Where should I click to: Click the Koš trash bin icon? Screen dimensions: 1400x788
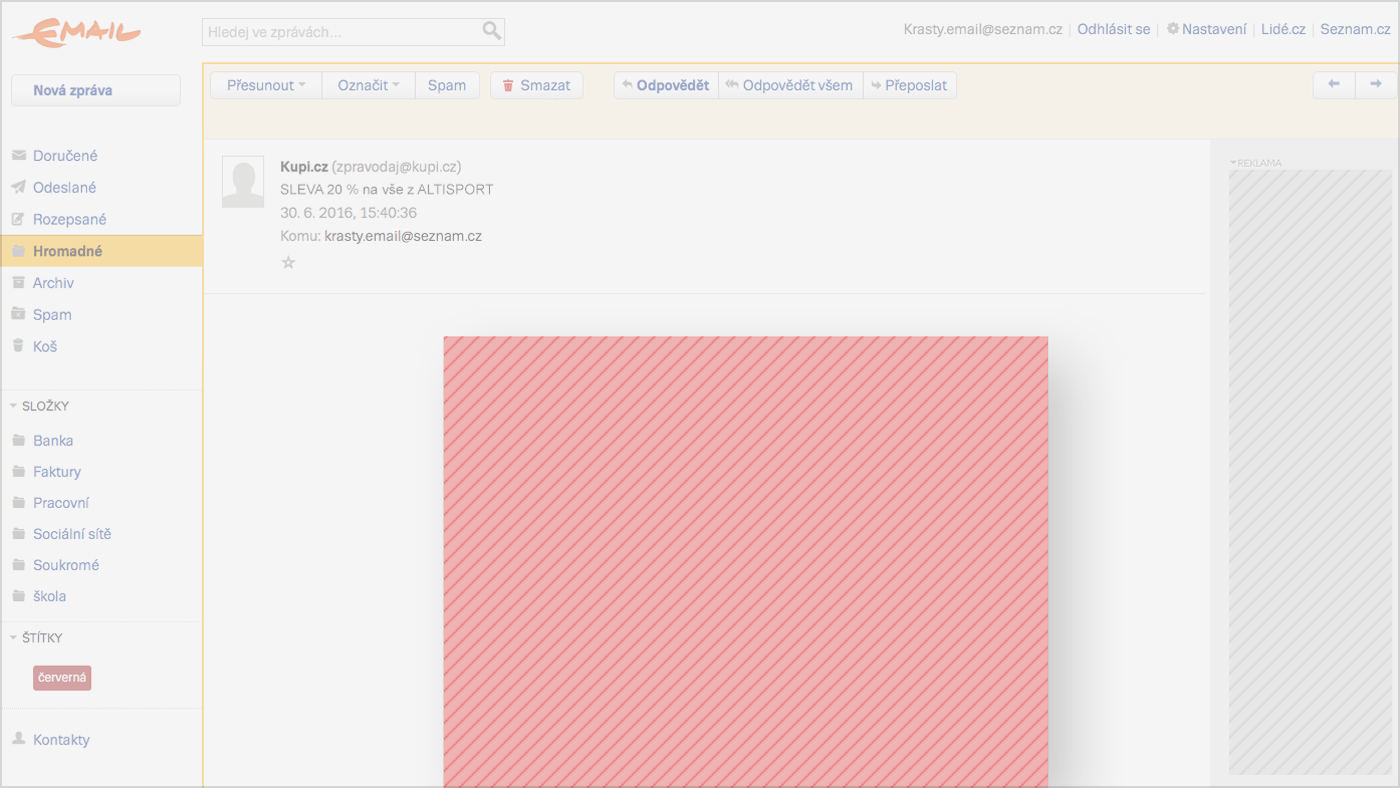pos(18,346)
